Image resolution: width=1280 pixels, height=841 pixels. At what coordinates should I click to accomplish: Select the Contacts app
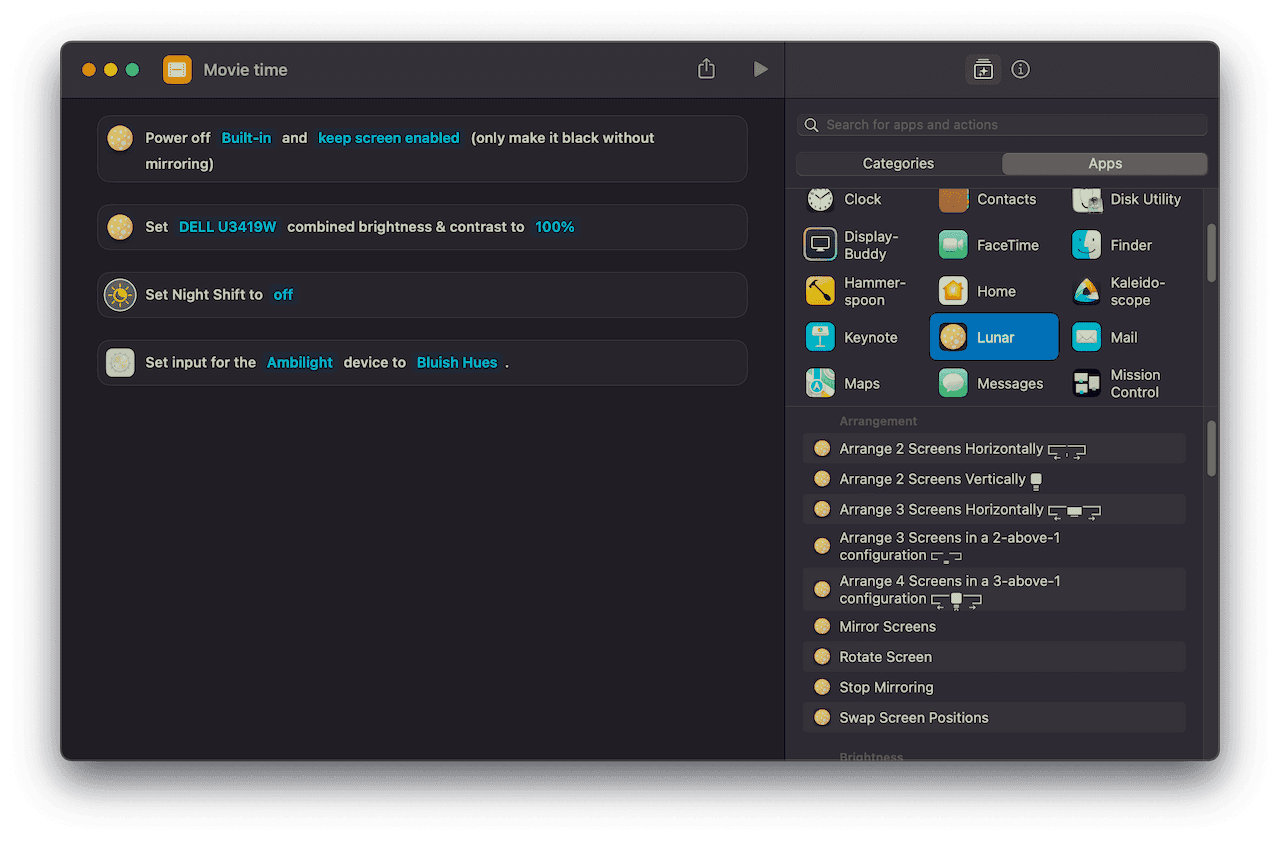pos(987,199)
